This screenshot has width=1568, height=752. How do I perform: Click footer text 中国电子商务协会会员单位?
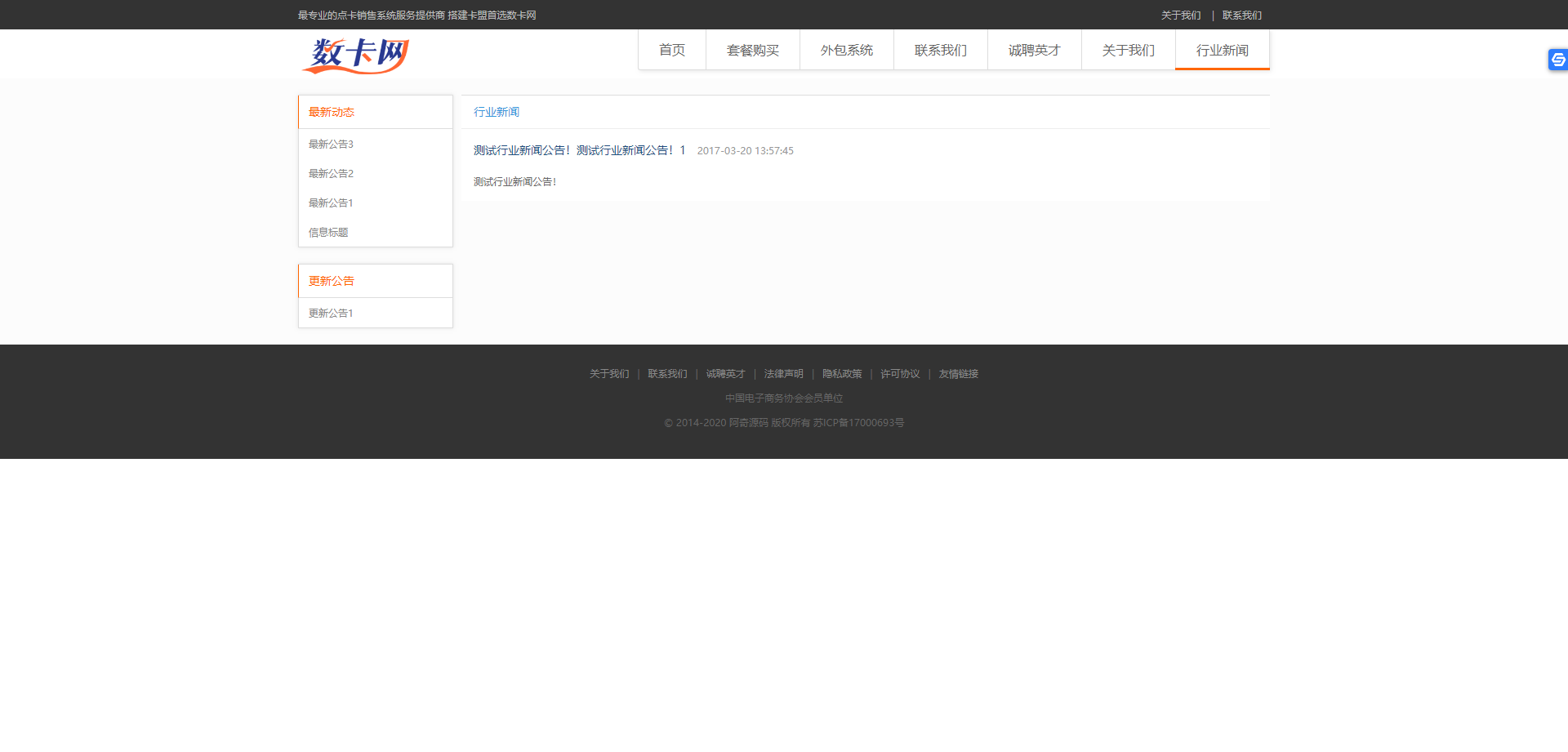[784, 398]
